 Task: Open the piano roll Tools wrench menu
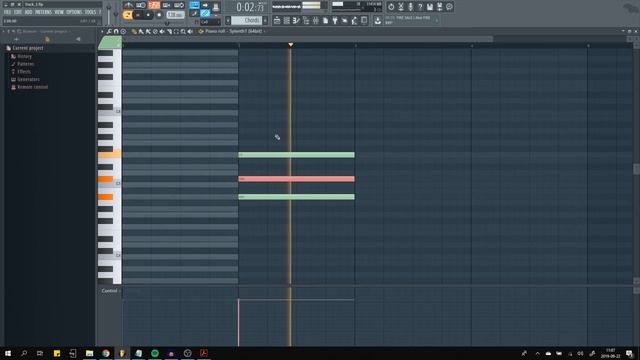coord(109,31)
